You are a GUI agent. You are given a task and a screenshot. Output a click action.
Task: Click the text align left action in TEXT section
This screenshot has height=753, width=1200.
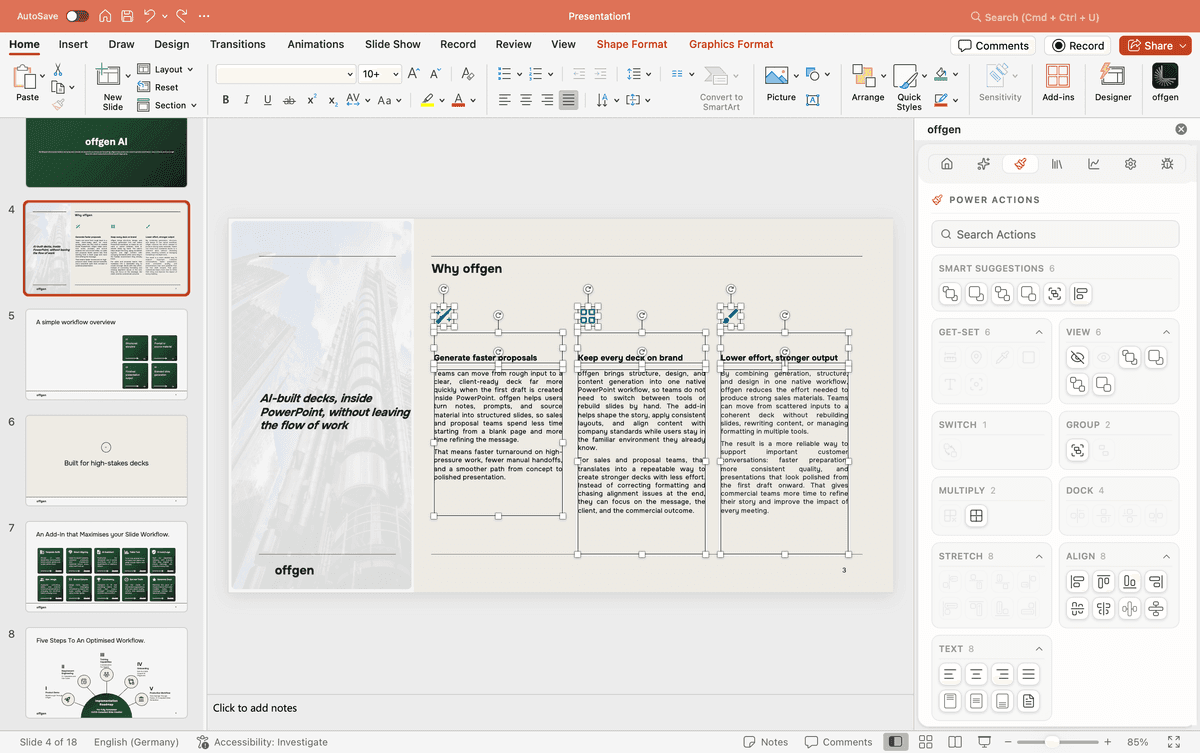pyautogui.click(x=950, y=675)
